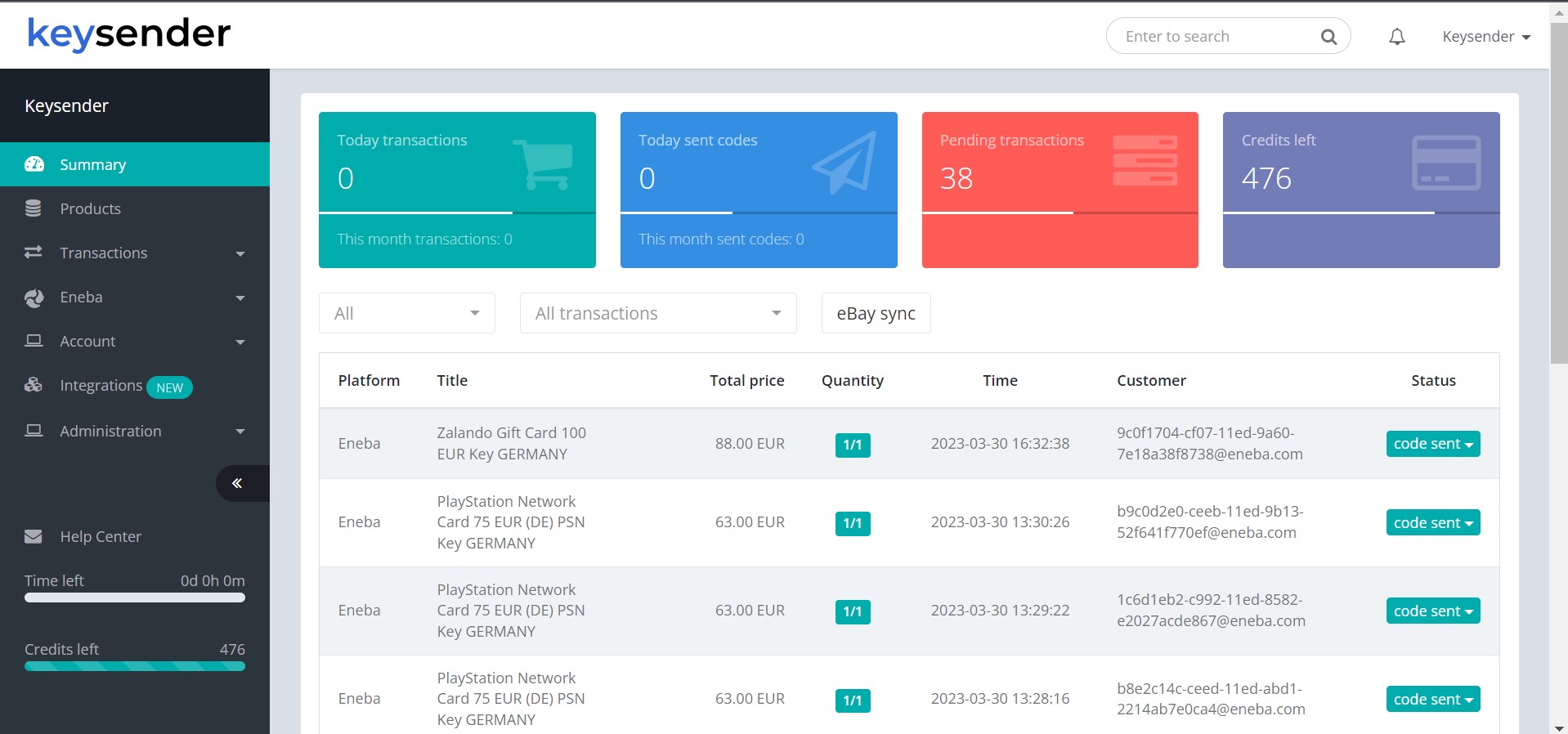Expand the Eneba submenu arrow

[x=240, y=298]
